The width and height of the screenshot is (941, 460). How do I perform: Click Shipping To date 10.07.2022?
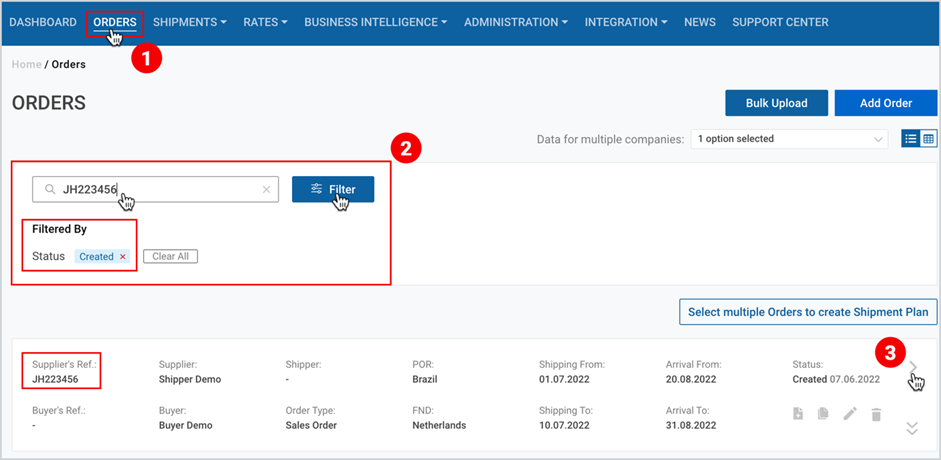[564, 425]
